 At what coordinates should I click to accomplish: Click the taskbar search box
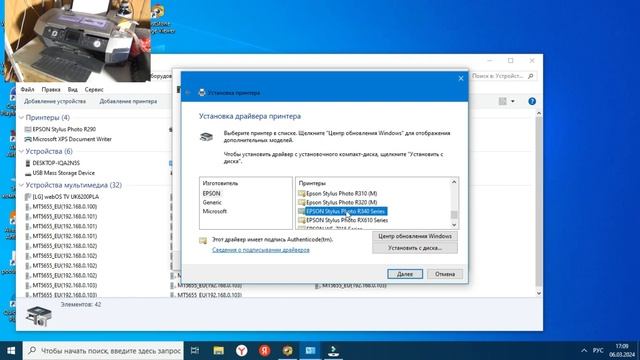click(103, 351)
